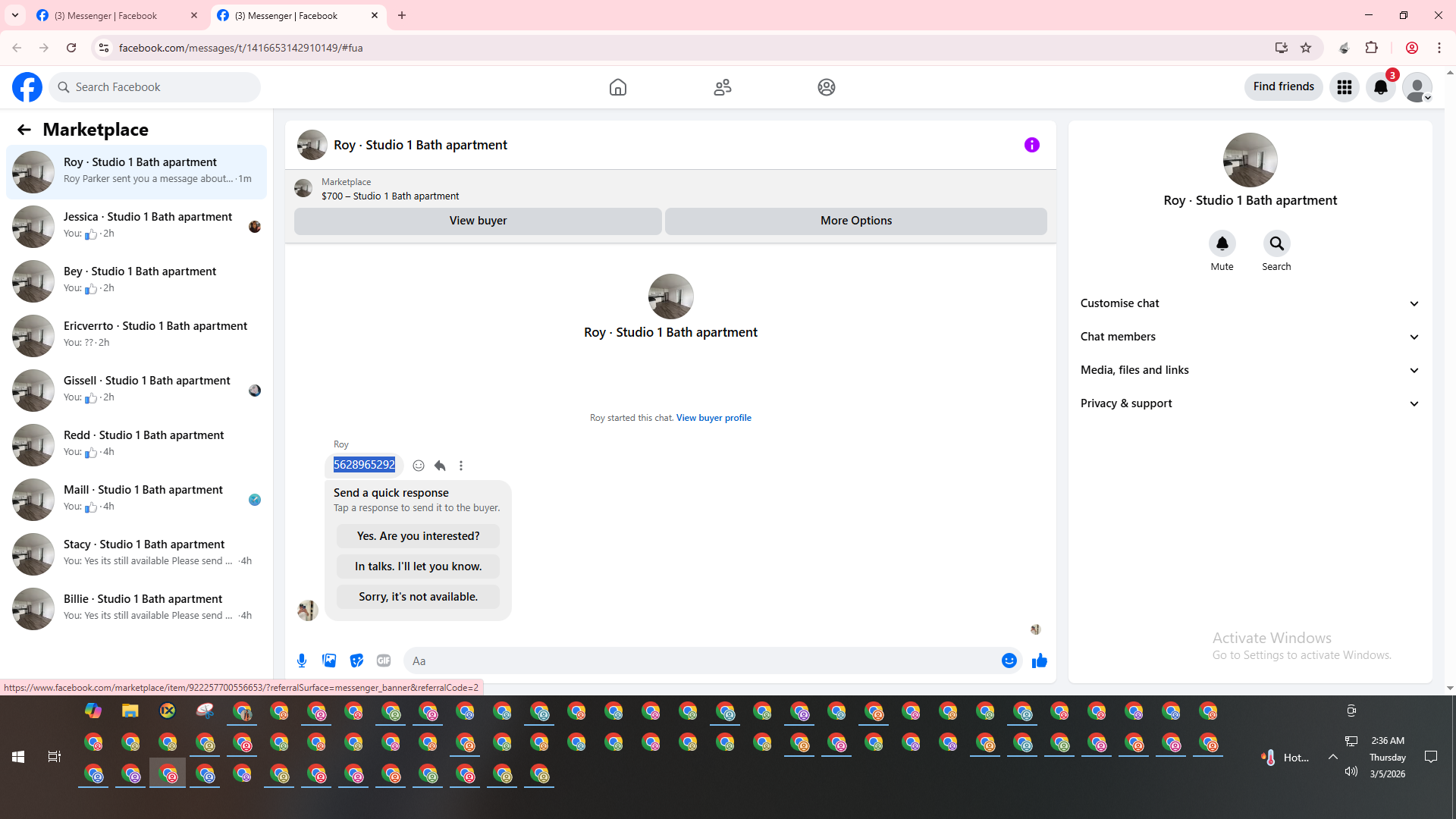Screen dimensions: 1456x819
Task: Click View buyer button
Action: click(x=478, y=221)
